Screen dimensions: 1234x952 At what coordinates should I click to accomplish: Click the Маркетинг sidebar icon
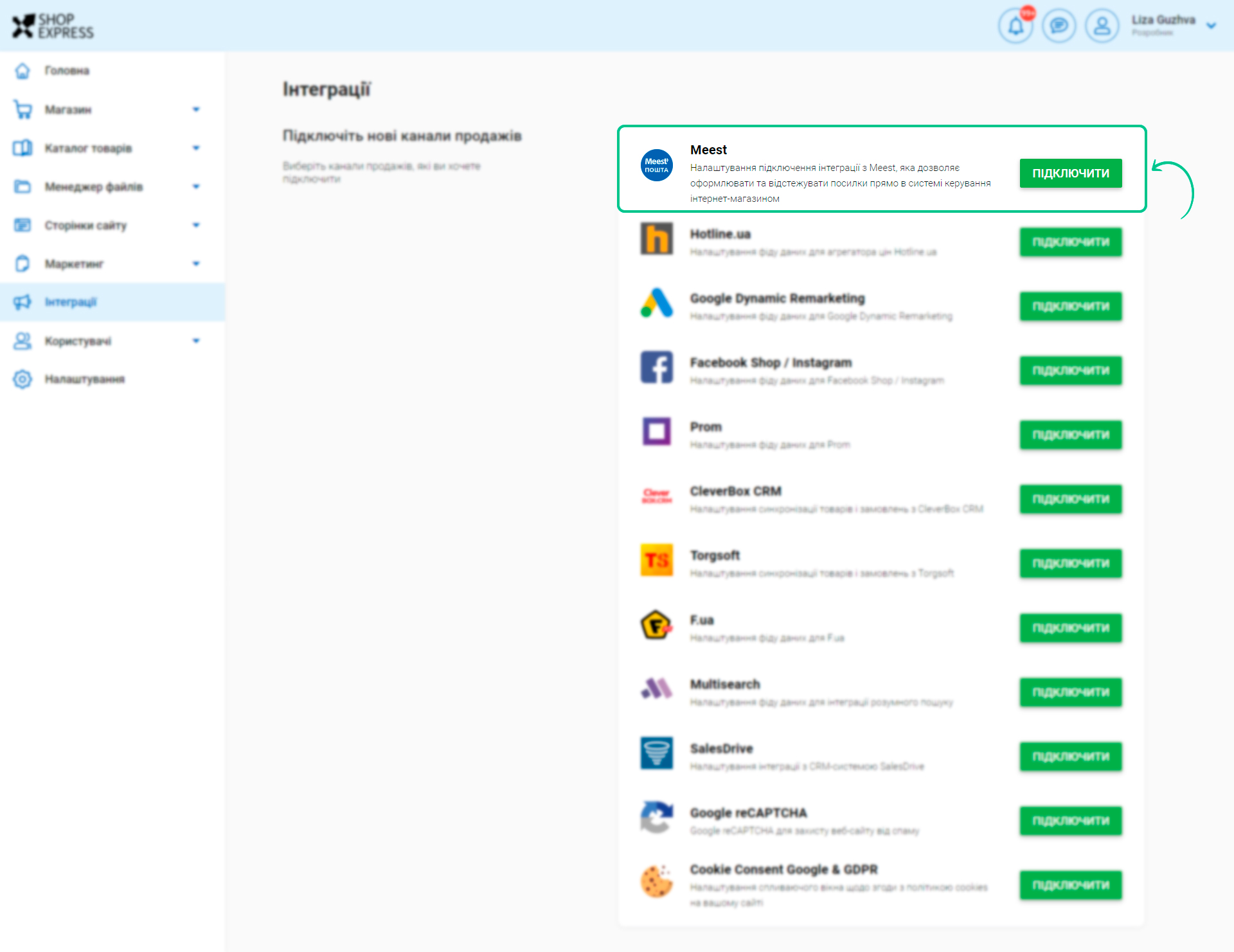[x=22, y=264]
